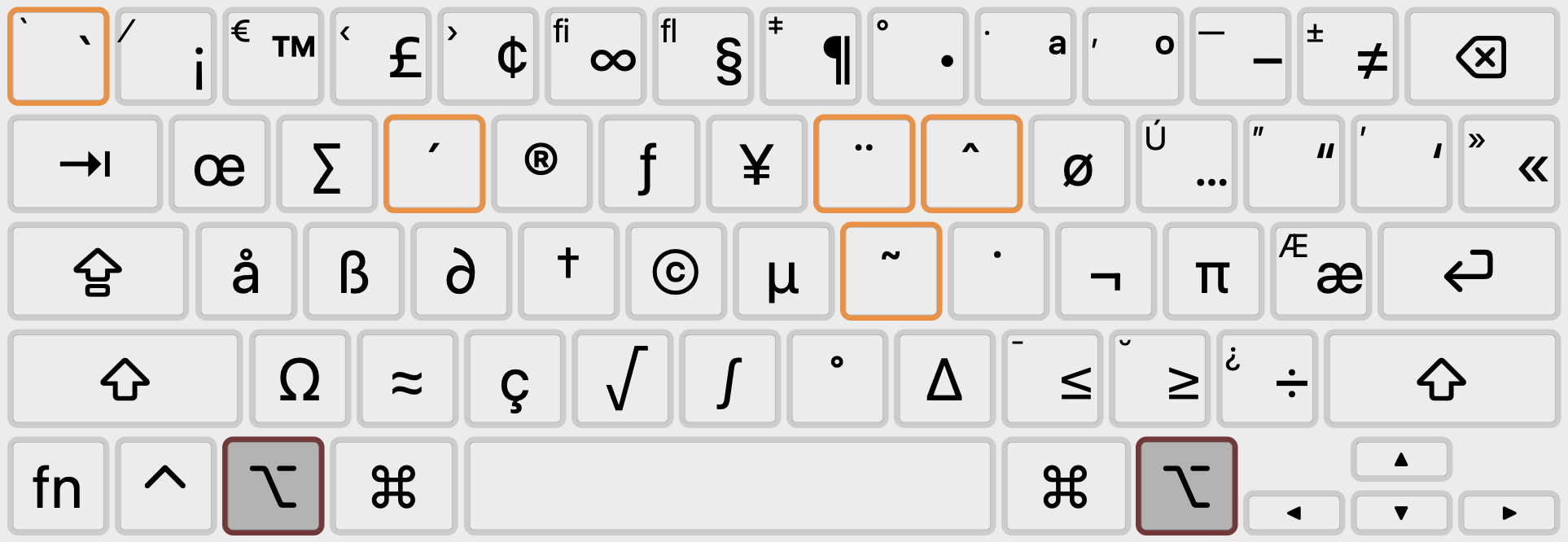Image resolution: width=1568 pixels, height=542 pixels.
Task: Click the left option key
Action: pos(274,487)
